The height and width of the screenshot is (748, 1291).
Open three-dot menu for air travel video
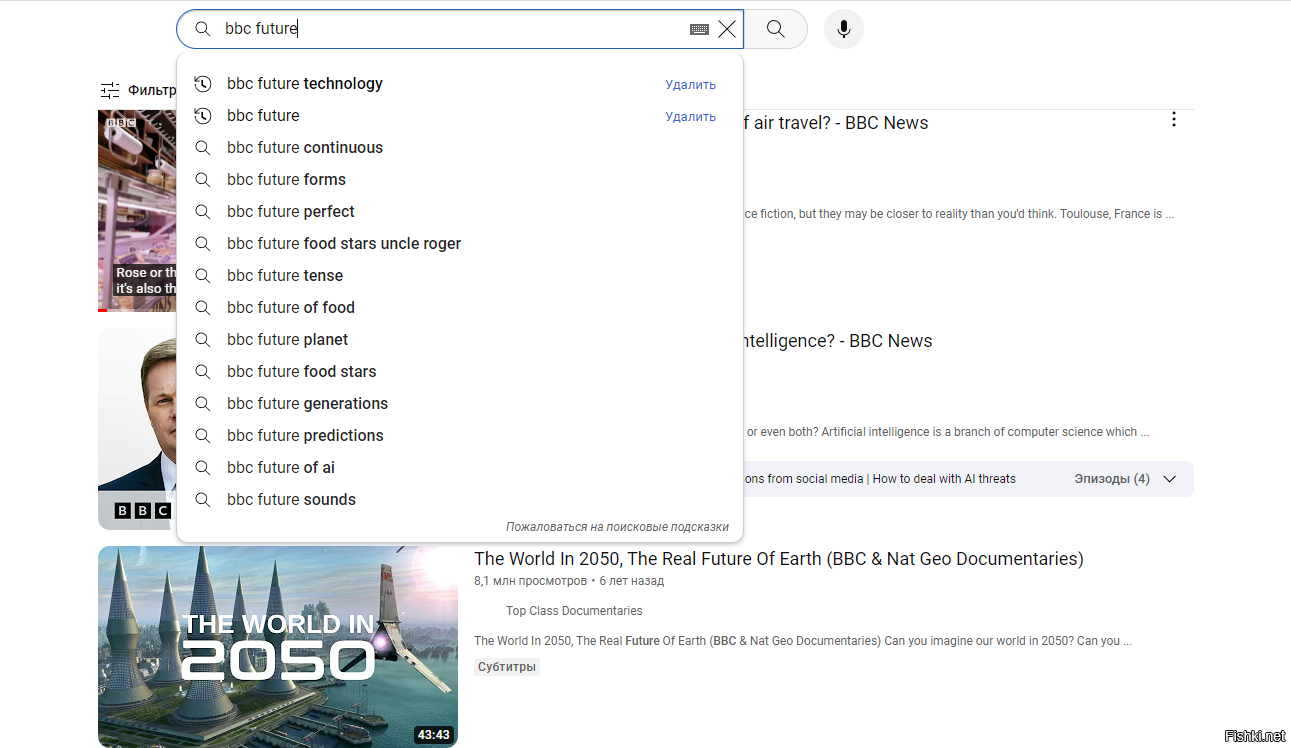1173,120
